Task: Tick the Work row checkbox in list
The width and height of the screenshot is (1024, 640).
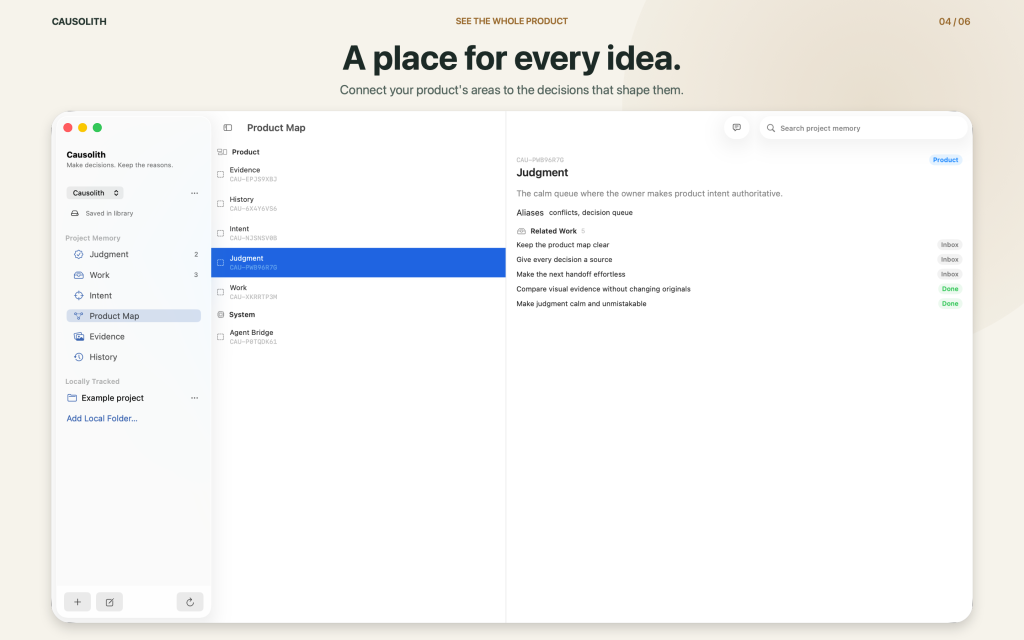Action: [x=220, y=292]
